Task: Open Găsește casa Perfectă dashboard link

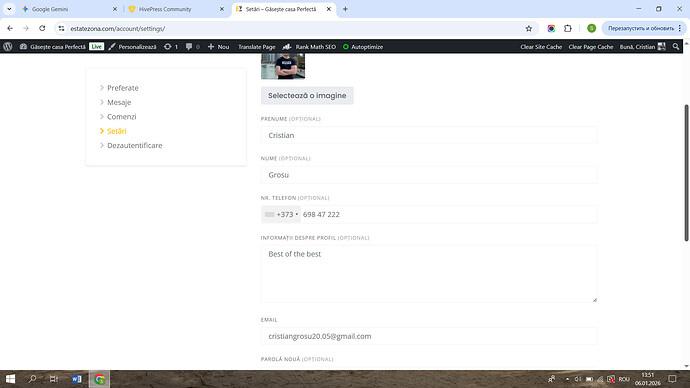Action: pos(53,47)
